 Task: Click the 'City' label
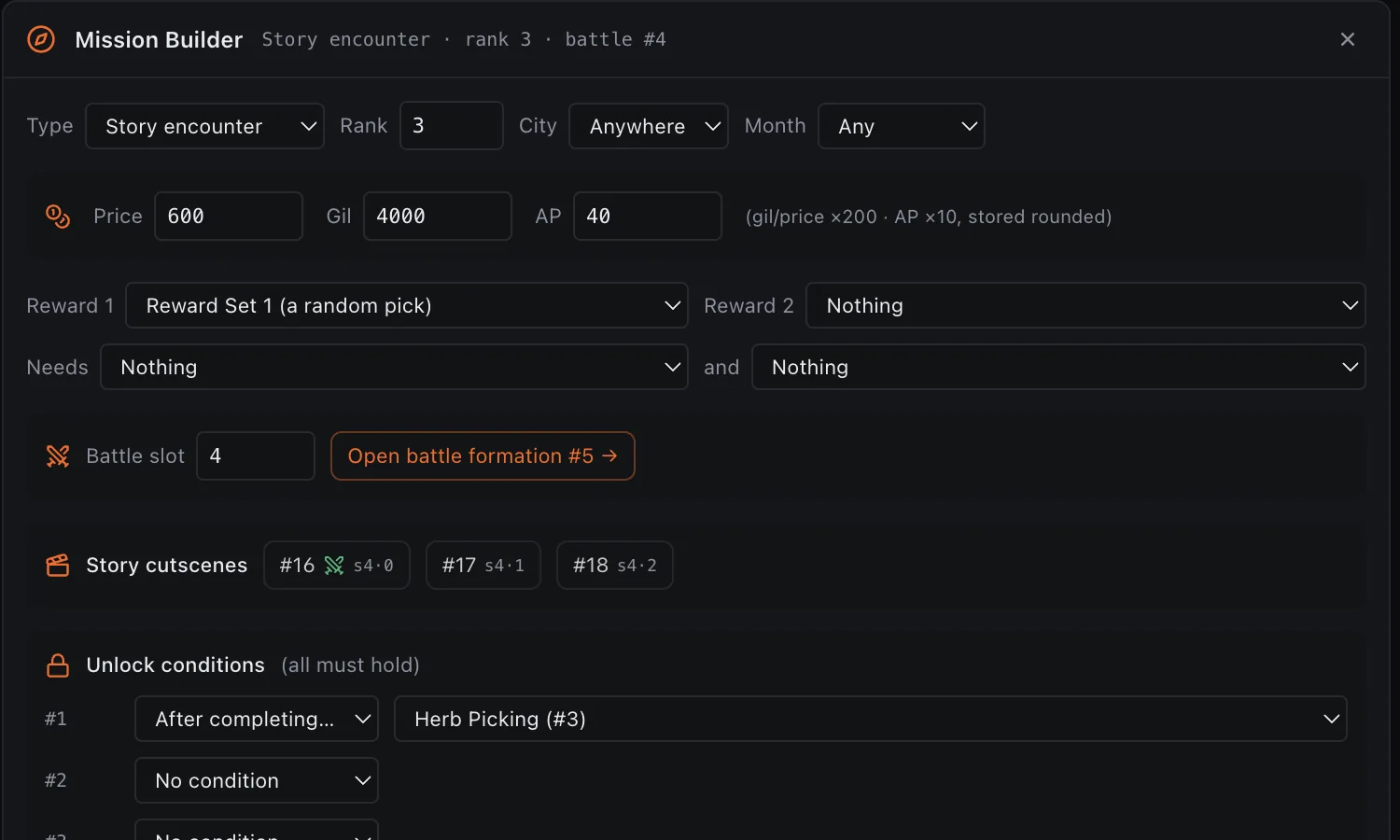[538, 126]
